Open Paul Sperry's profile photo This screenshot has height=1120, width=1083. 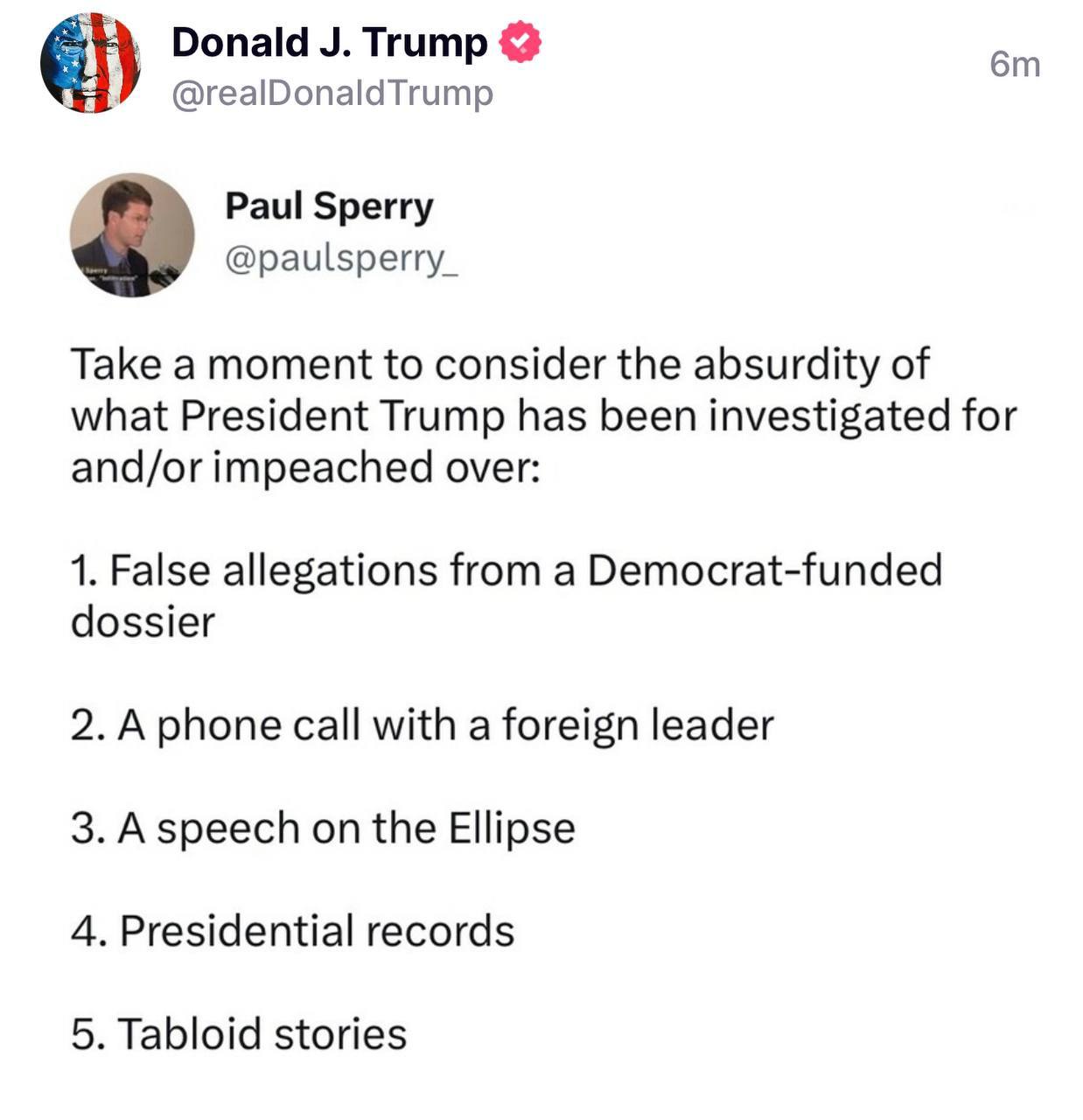tap(132, 234)
